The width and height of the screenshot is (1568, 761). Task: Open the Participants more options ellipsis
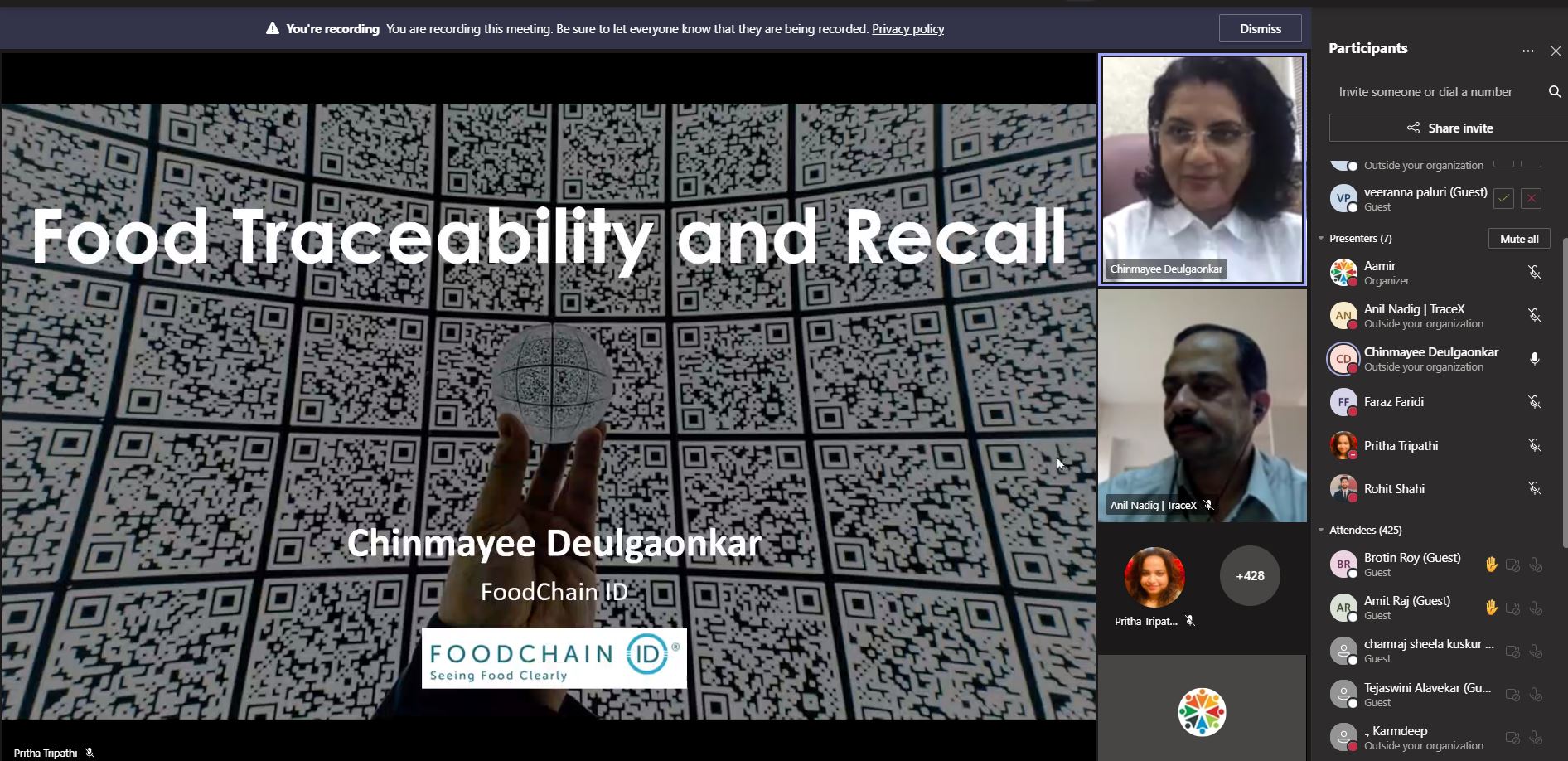pos(1527,51)
